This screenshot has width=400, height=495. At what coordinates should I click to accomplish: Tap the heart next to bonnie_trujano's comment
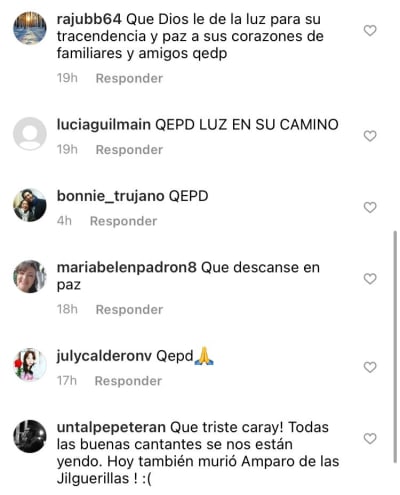[x=370, y=207]
